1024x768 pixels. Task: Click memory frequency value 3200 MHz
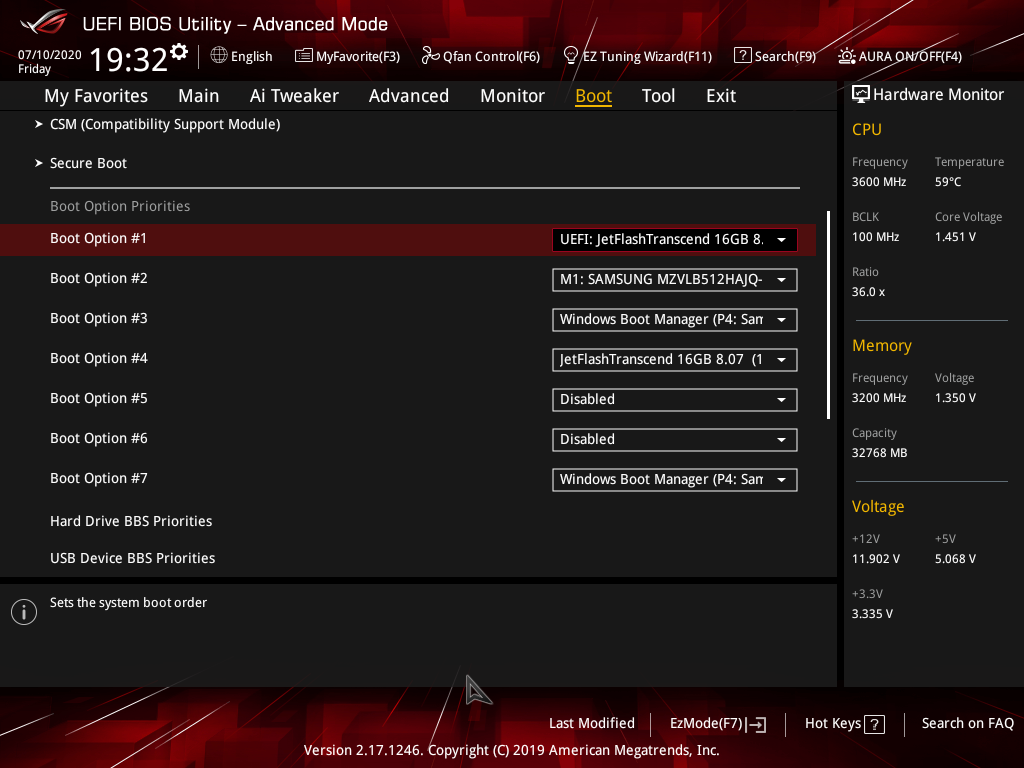879,398
